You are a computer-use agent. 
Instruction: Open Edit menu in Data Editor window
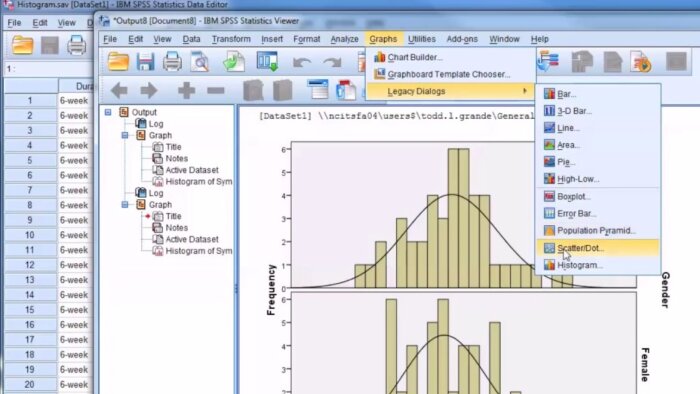point(40,22)
